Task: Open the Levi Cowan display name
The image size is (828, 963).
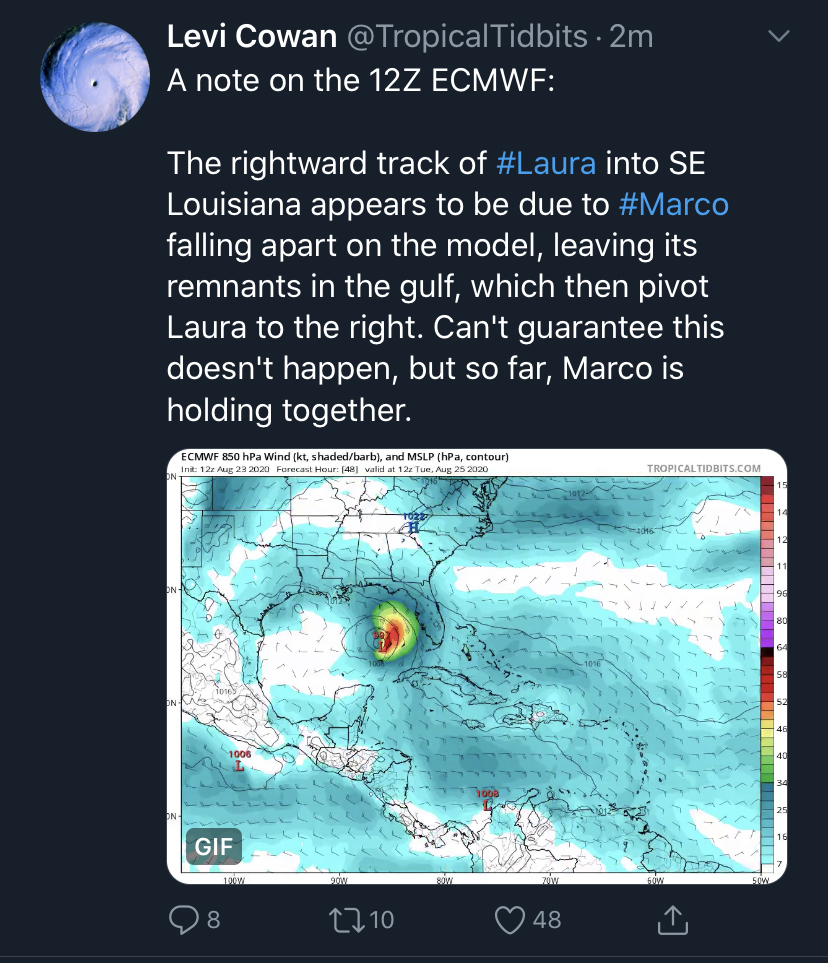Action: pos(250,37)
